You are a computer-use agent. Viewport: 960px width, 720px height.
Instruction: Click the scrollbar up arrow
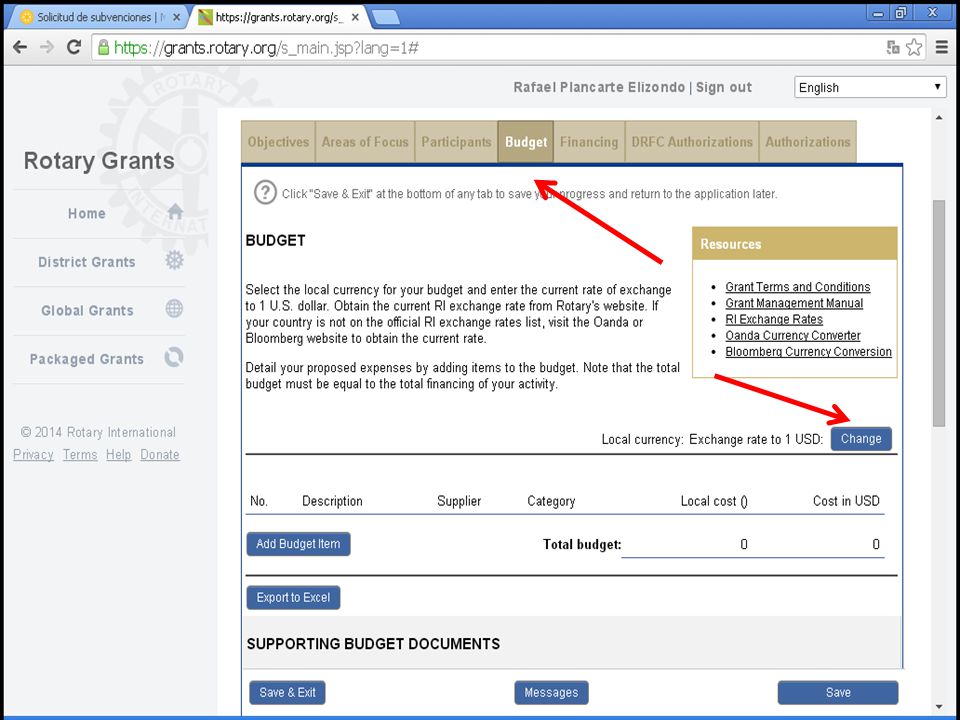(939, 118)
